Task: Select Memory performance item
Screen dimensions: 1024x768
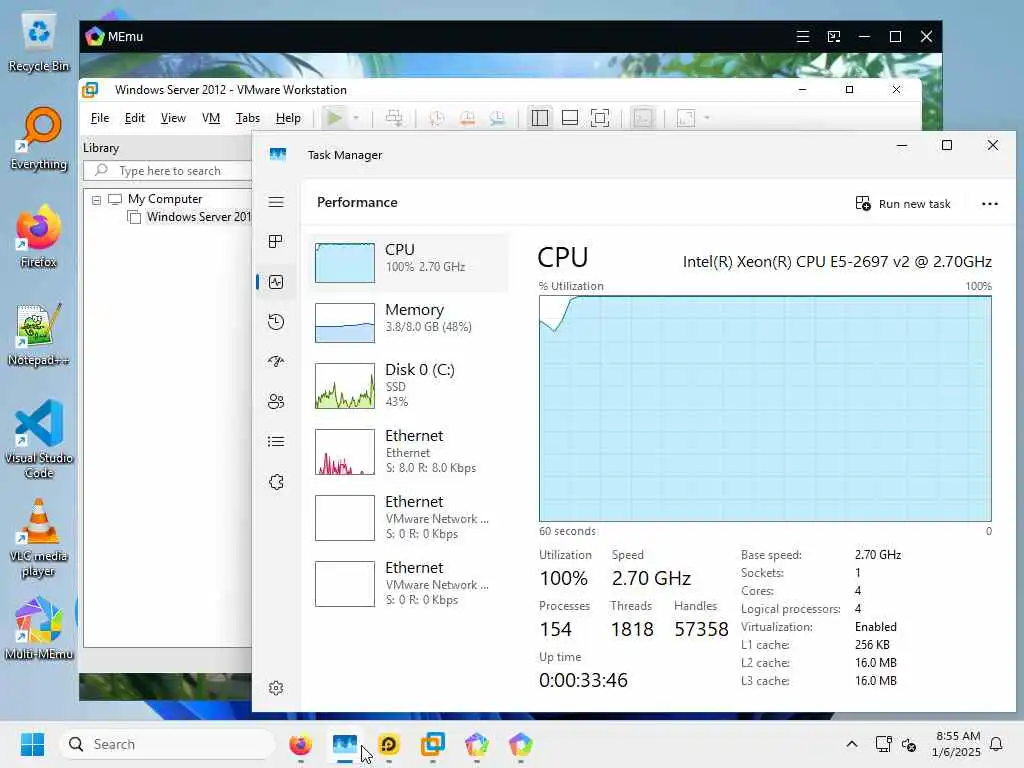Action: [x=408, y=323]
